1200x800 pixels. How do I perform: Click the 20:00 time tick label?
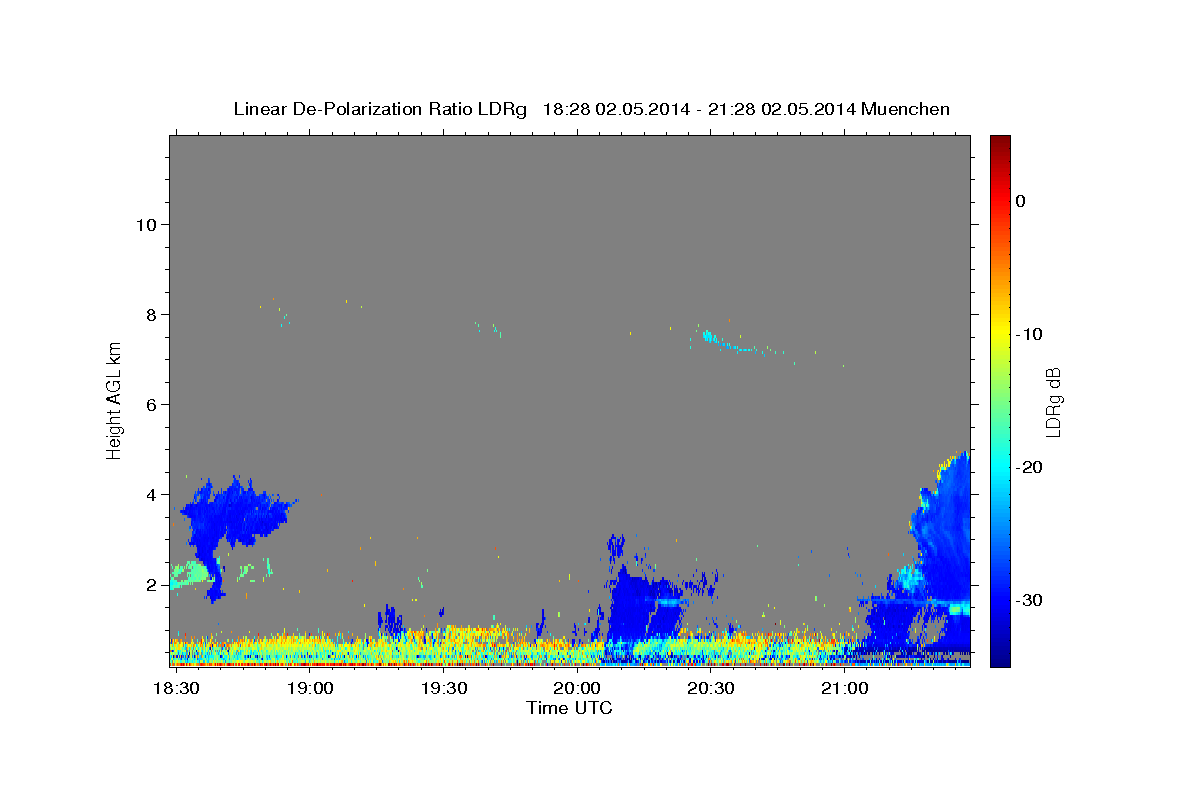(577, 688)
